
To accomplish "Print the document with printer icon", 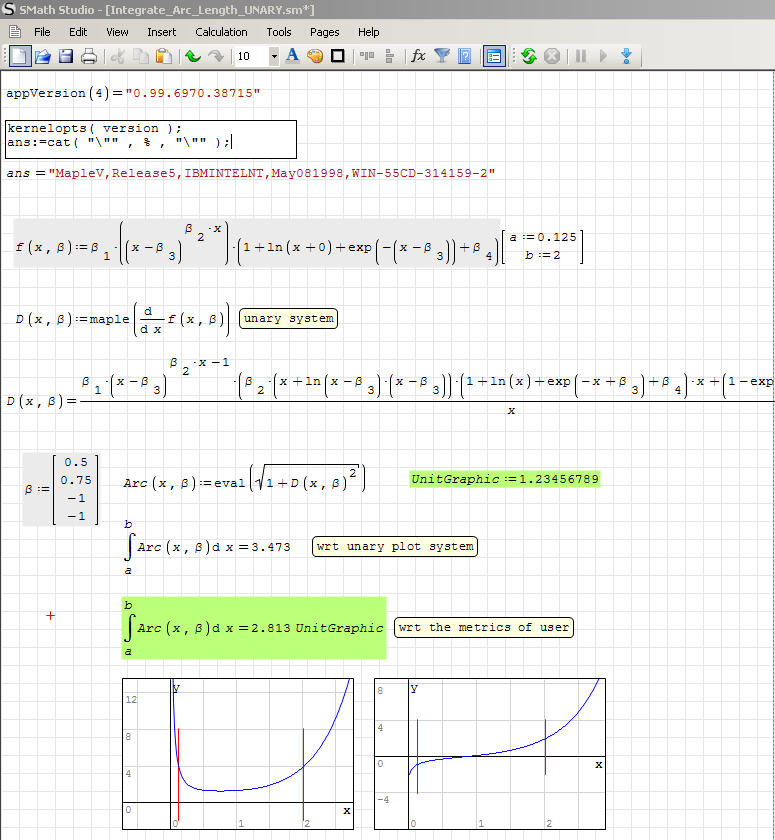I will tap(89, 56).
